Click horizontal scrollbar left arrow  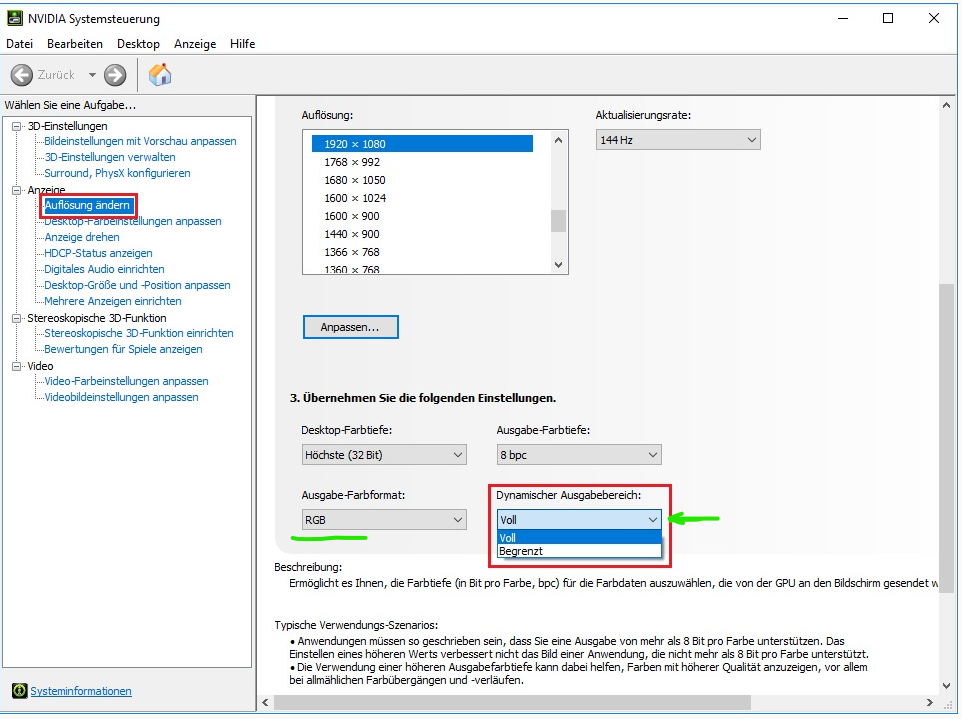(x=265, y=702)
